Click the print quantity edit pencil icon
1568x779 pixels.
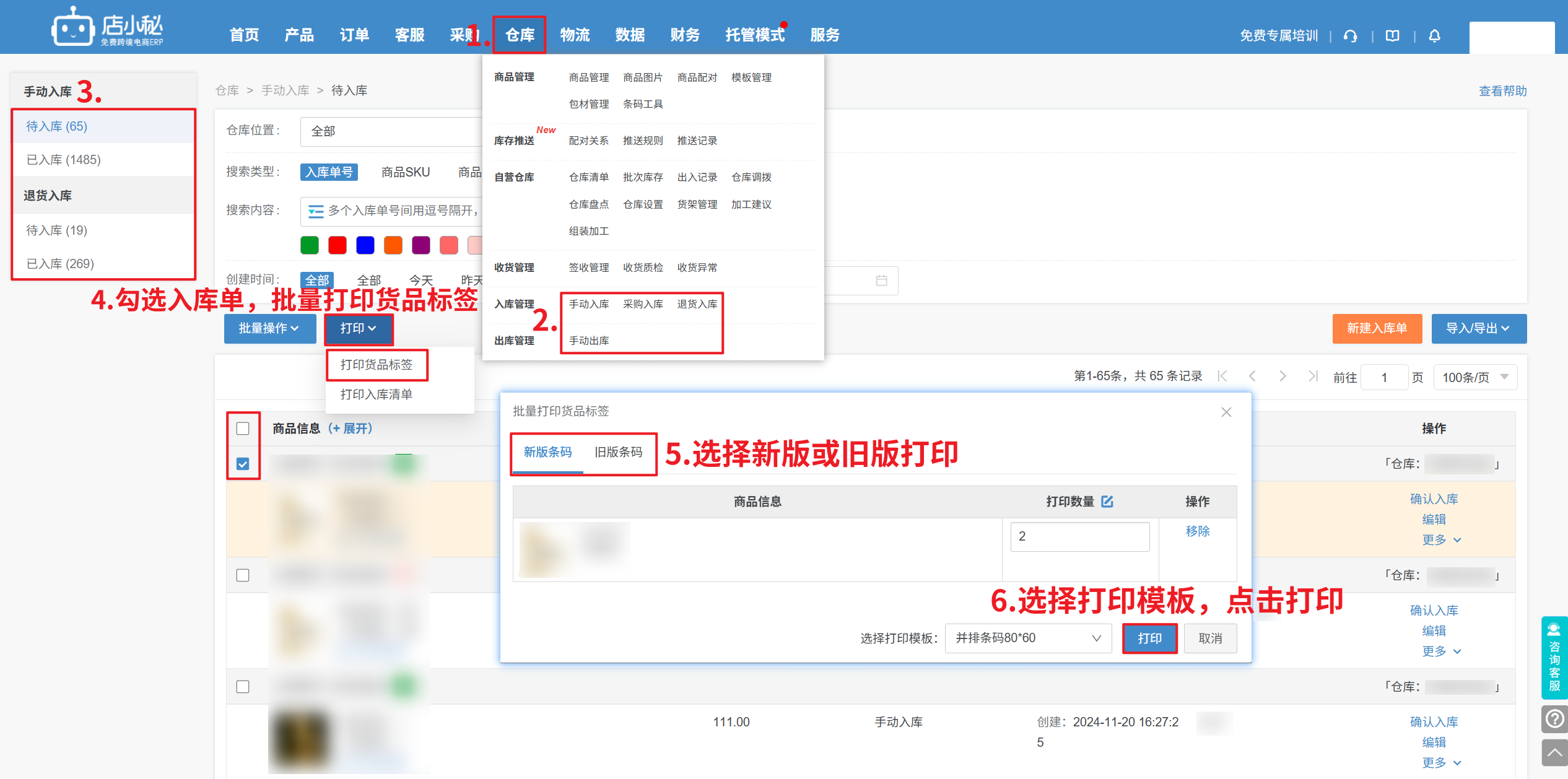click(1107, 502)
